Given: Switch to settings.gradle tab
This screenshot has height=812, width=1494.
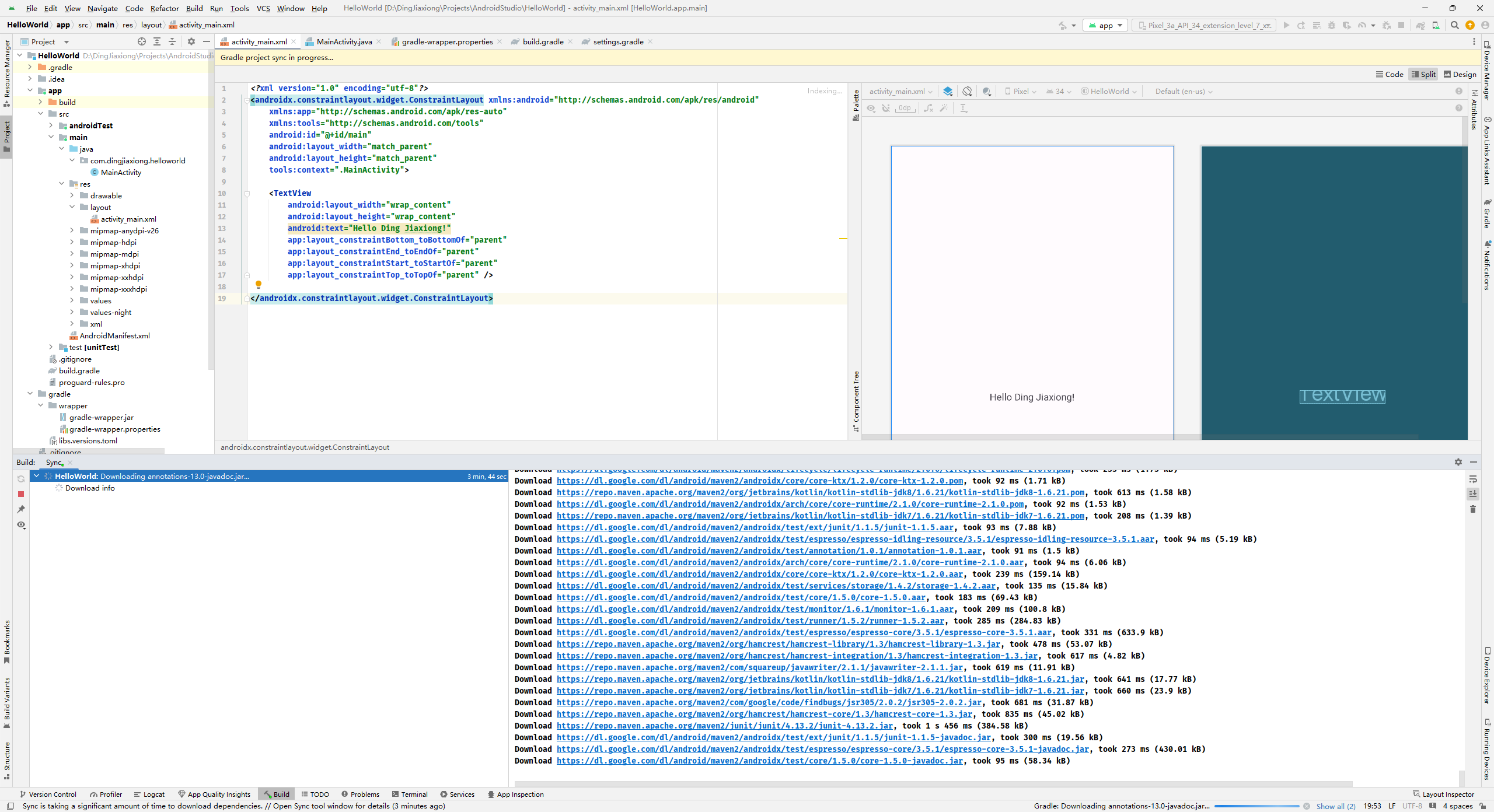Looking at the screenshot, I should pos(618,41).
